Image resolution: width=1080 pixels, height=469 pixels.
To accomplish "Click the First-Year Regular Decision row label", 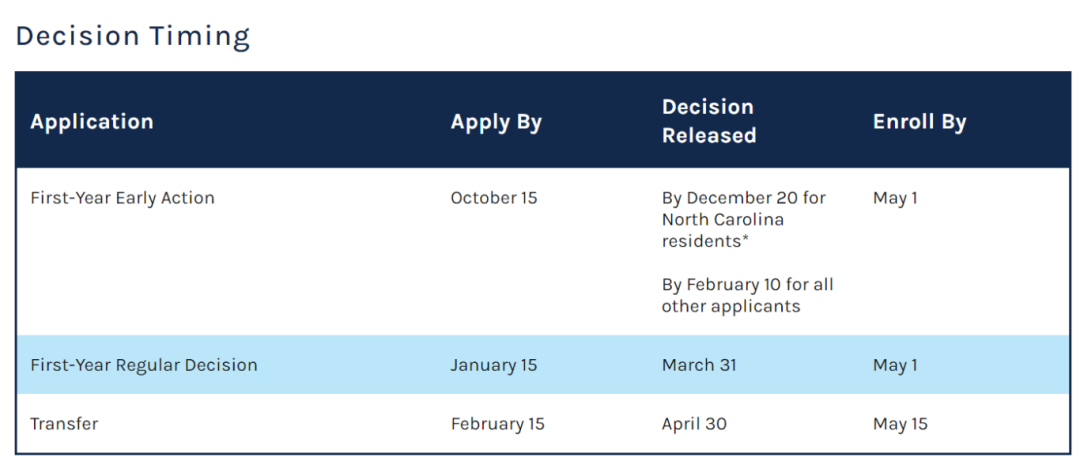I will pos(143,365).
